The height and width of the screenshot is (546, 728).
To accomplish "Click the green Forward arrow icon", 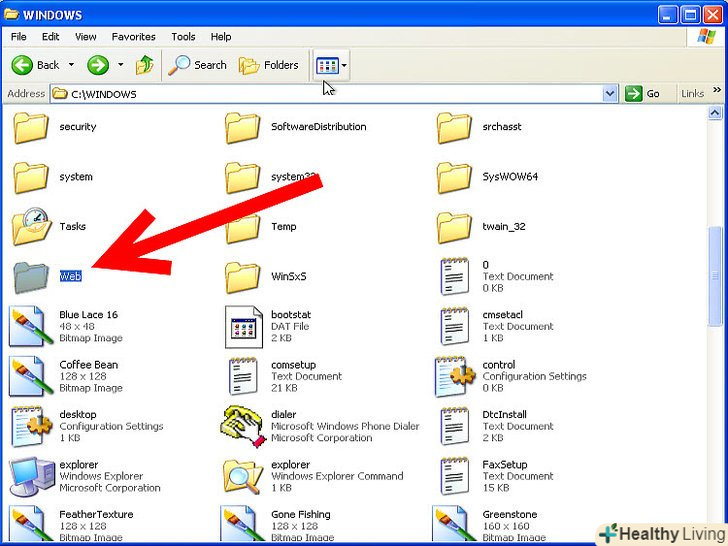I will click(x=98, y=65).
